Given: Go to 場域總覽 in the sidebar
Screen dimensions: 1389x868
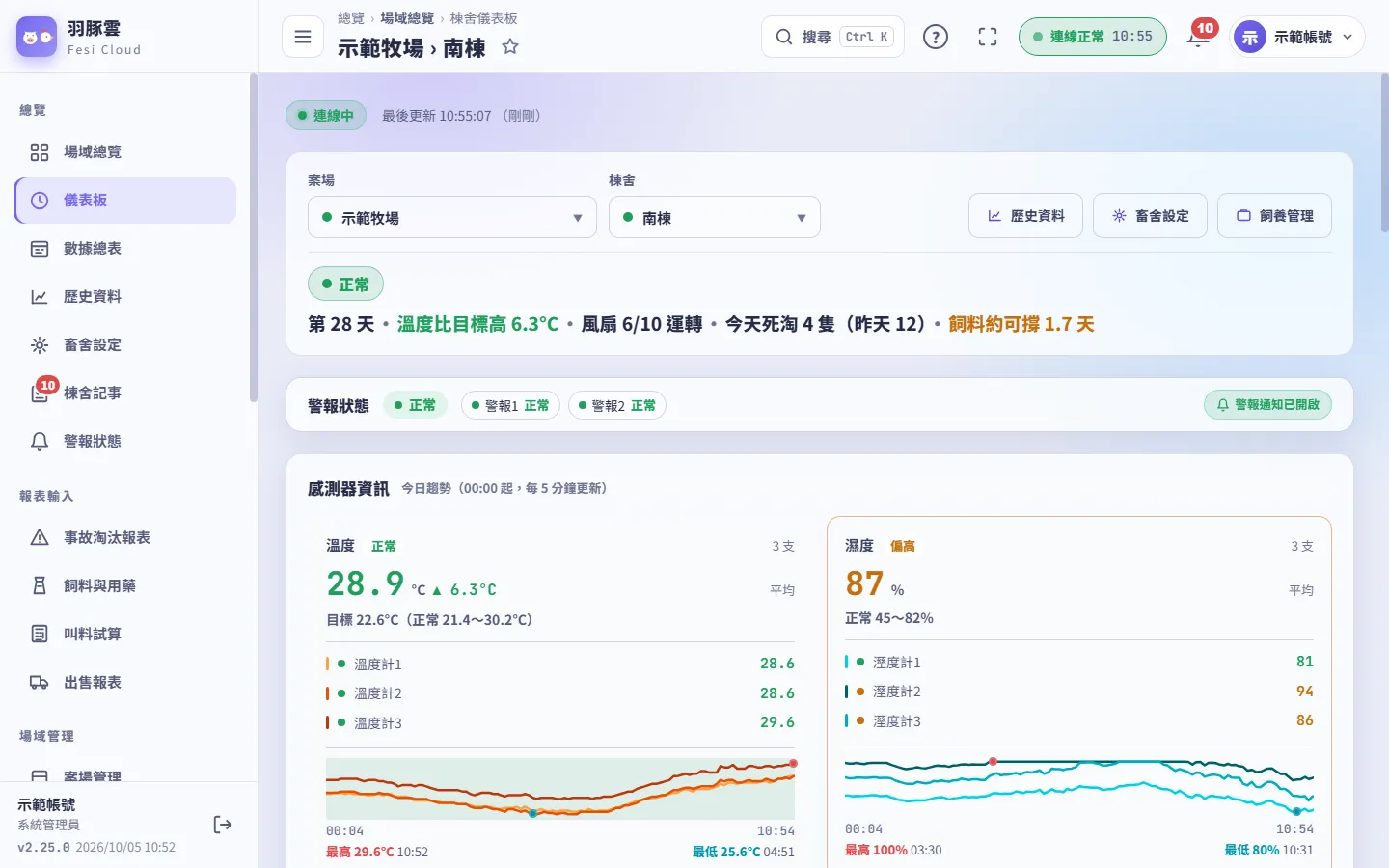Looking at the screenshot, I should [x=125, y=151].
